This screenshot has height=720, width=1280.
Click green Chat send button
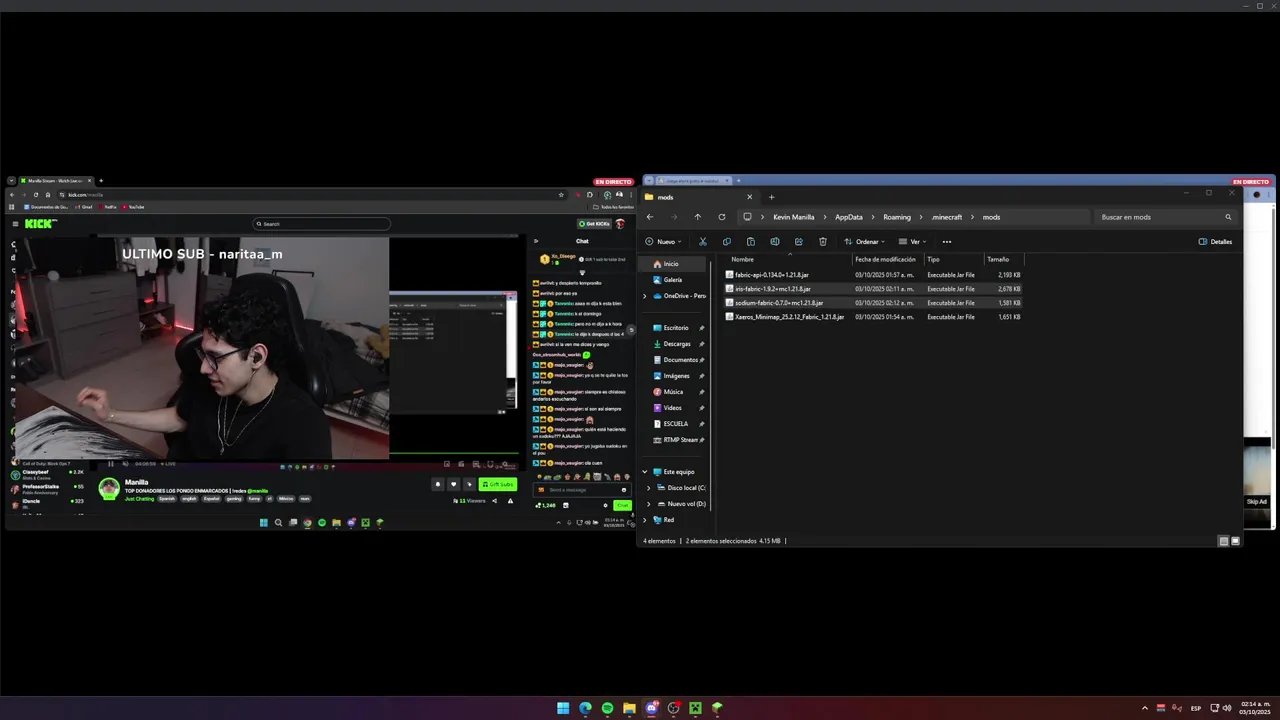[x=622, y=505]
